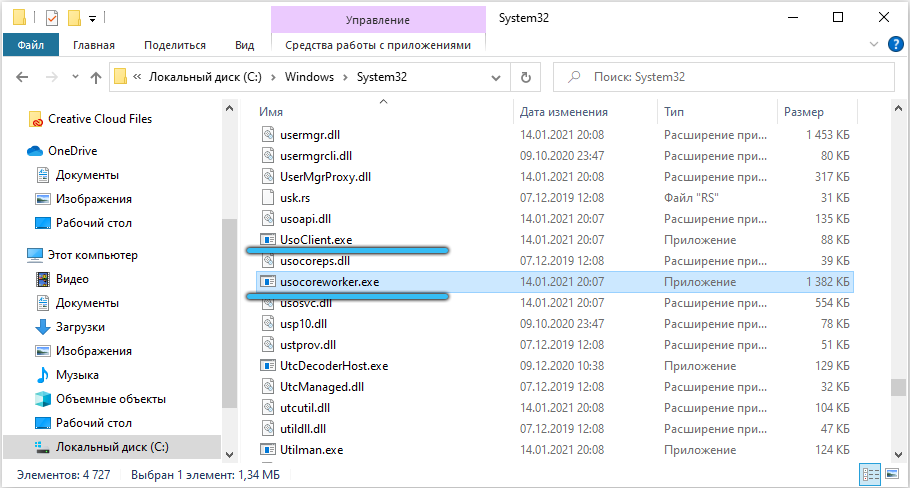The image size is (910, 488).
Task: Click the Up one level arrow
Action: (96, 77)
